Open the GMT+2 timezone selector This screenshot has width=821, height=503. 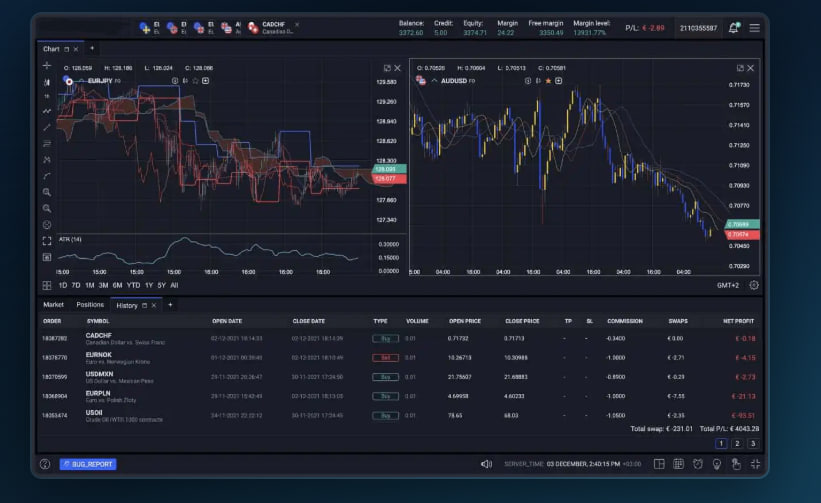pyautogui.click(x=728, y=285)
